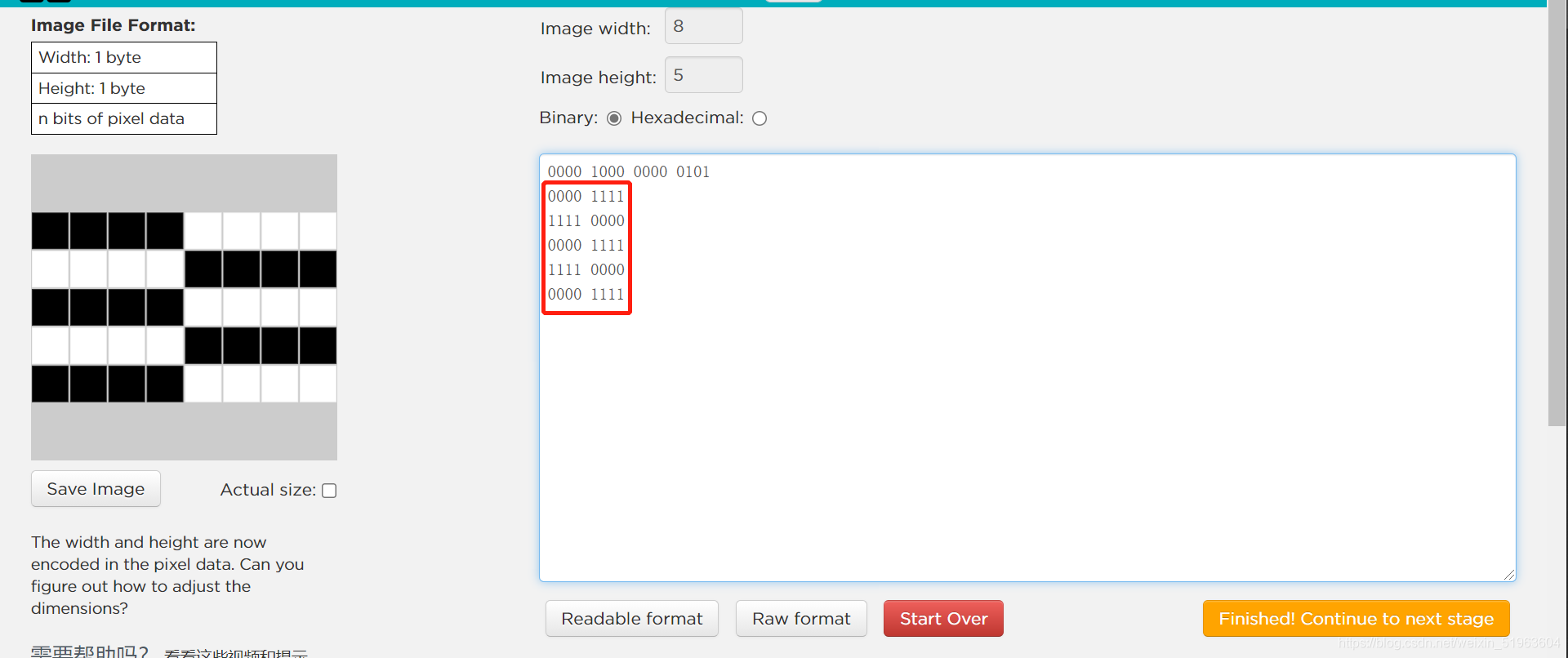Click the Chinese help videos link

[236, 653]
